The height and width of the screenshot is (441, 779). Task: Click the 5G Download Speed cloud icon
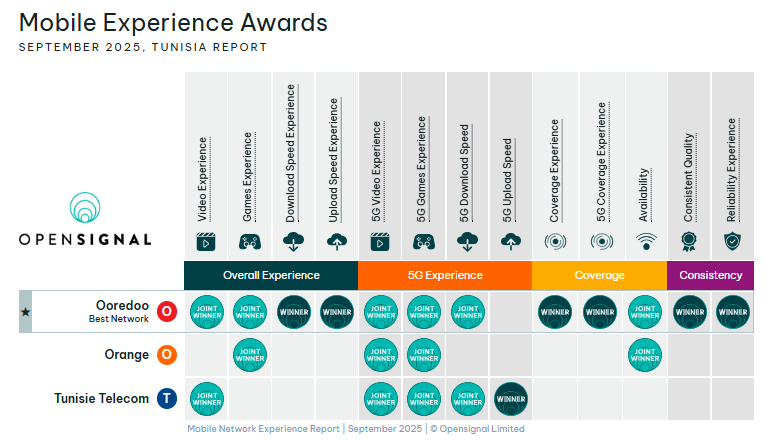pyautogui.click(x=467, y=242)
